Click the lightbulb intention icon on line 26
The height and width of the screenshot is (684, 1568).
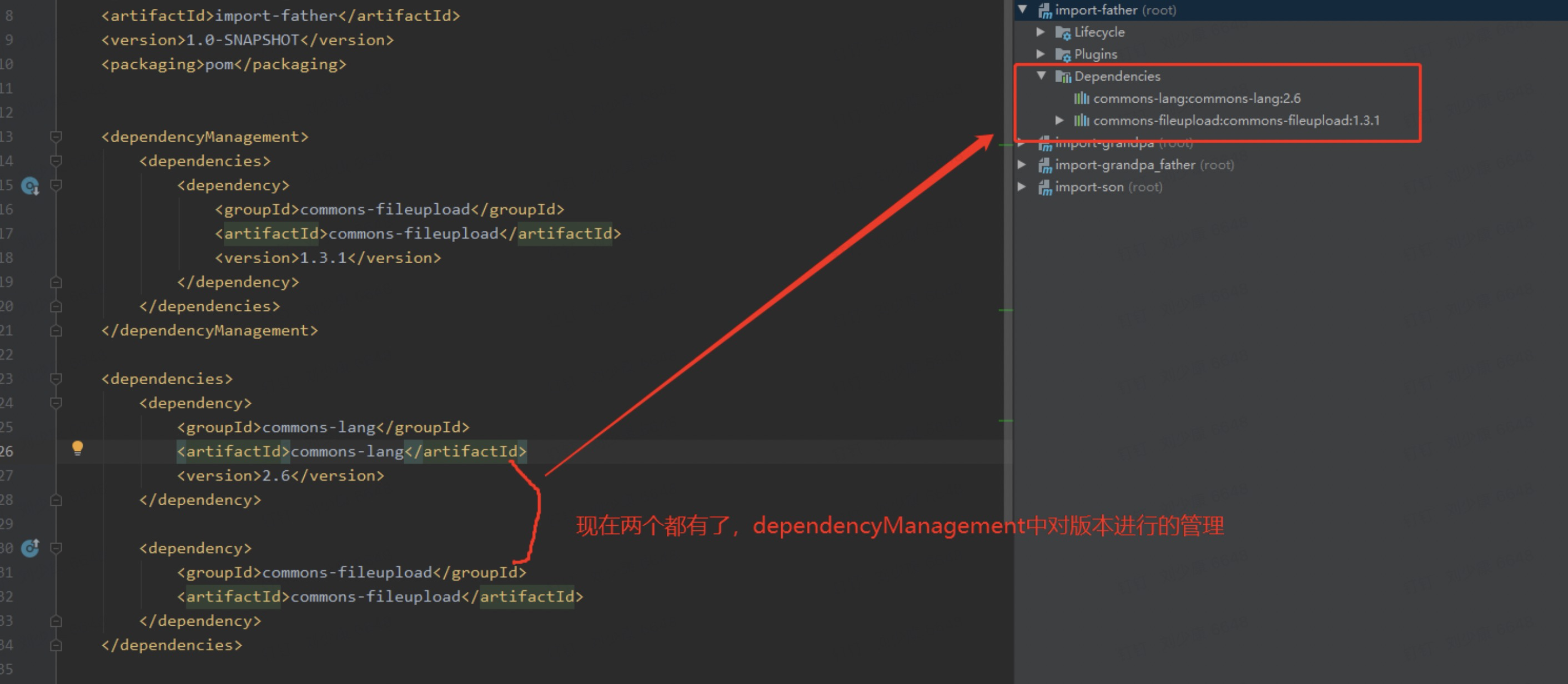tap(77, 449)
